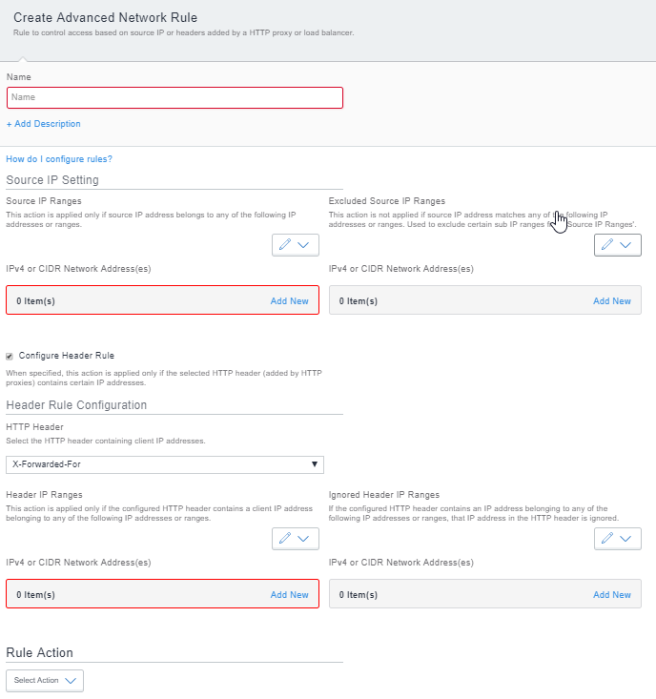Screen dimensions: 656x699
Task: Click the Header IP Ranges pencil edit icon
Action: pyautogui.click(x=285, y=539)
